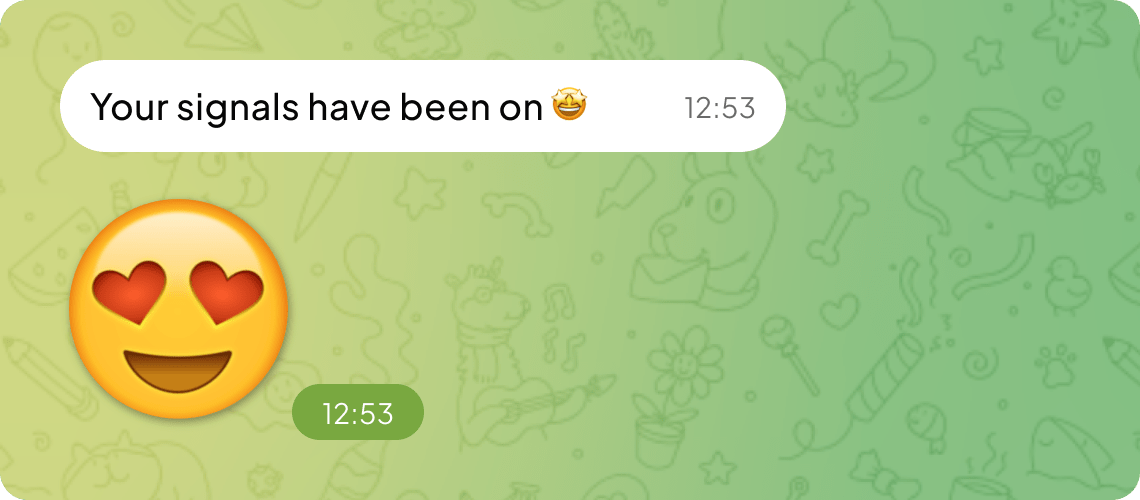Image resolution: width=1140 pixels, height=500 pixels.
Task: Click the small heart doodle in background
Action: pyautogui.click(x=838, y=310)
